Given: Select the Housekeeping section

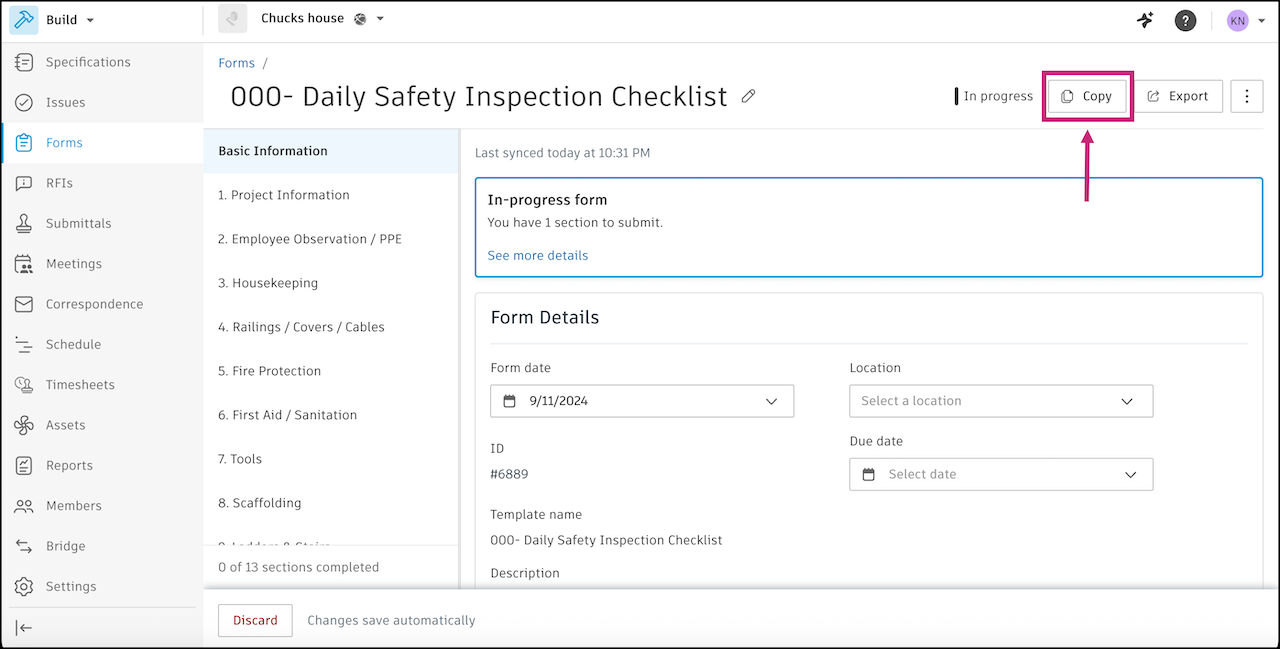Looking at the screenshot, I should pyautogui.click(x=275, y=283).
